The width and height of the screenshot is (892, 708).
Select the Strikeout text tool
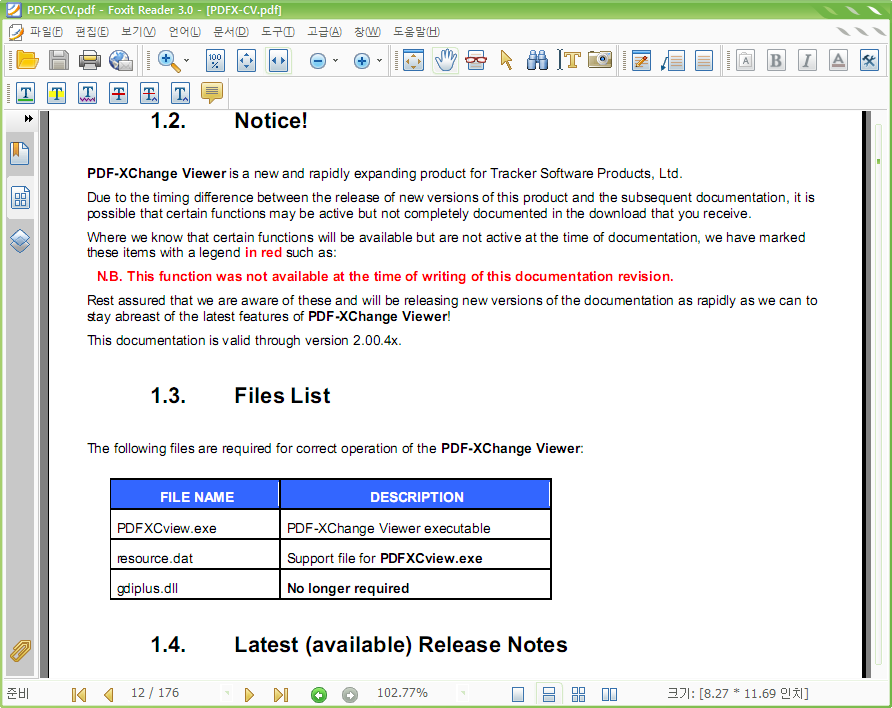118,93
